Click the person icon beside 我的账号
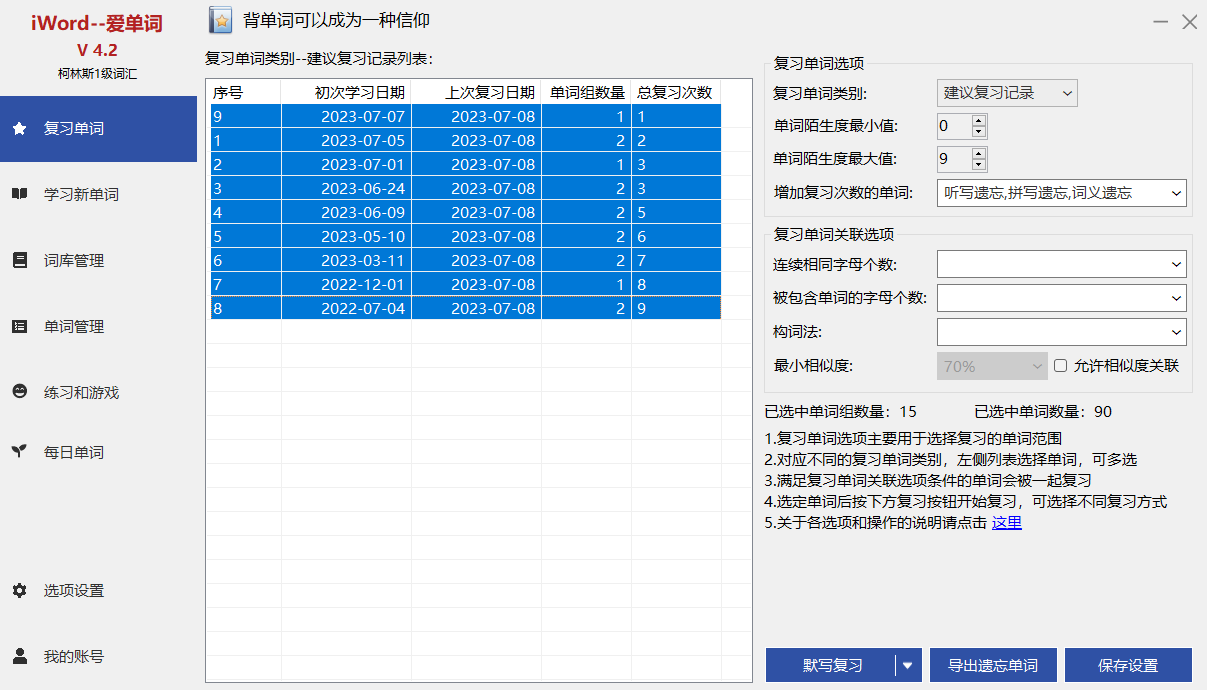Viewport: 1207px width, 690px height. pos(19,657)
